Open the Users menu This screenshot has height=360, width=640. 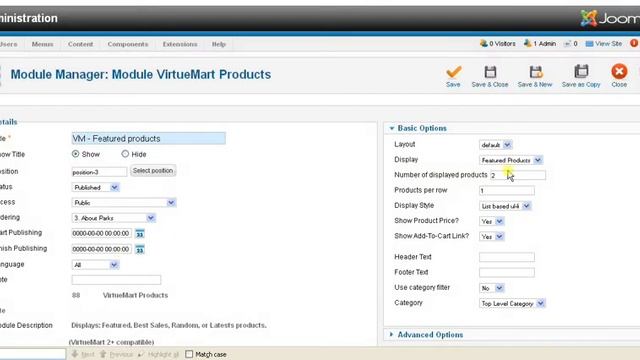9,44
